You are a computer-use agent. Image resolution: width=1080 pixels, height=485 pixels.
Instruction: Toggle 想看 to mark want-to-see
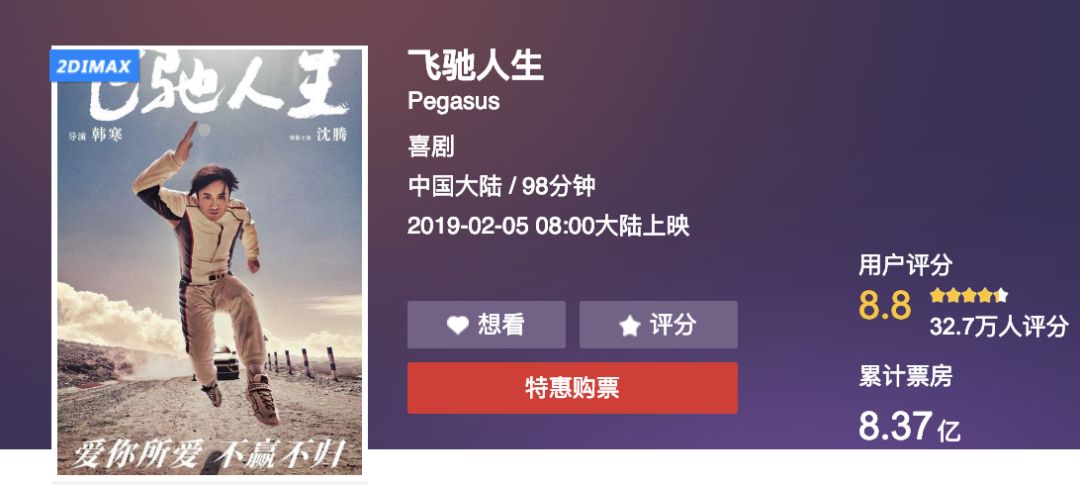(x=486, y=324)
